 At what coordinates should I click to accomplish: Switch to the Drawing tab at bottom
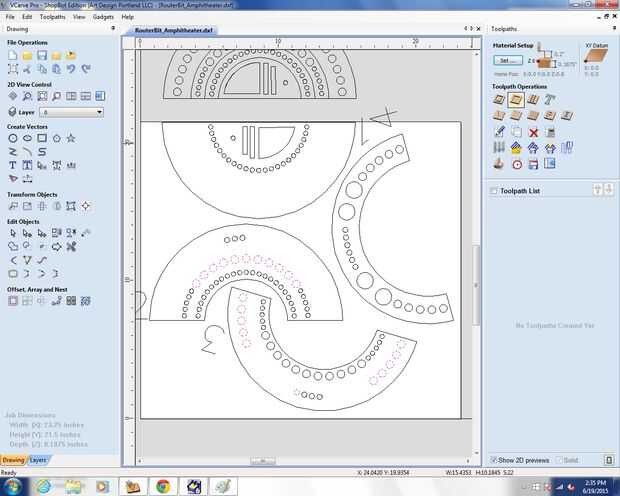(13, 460)
